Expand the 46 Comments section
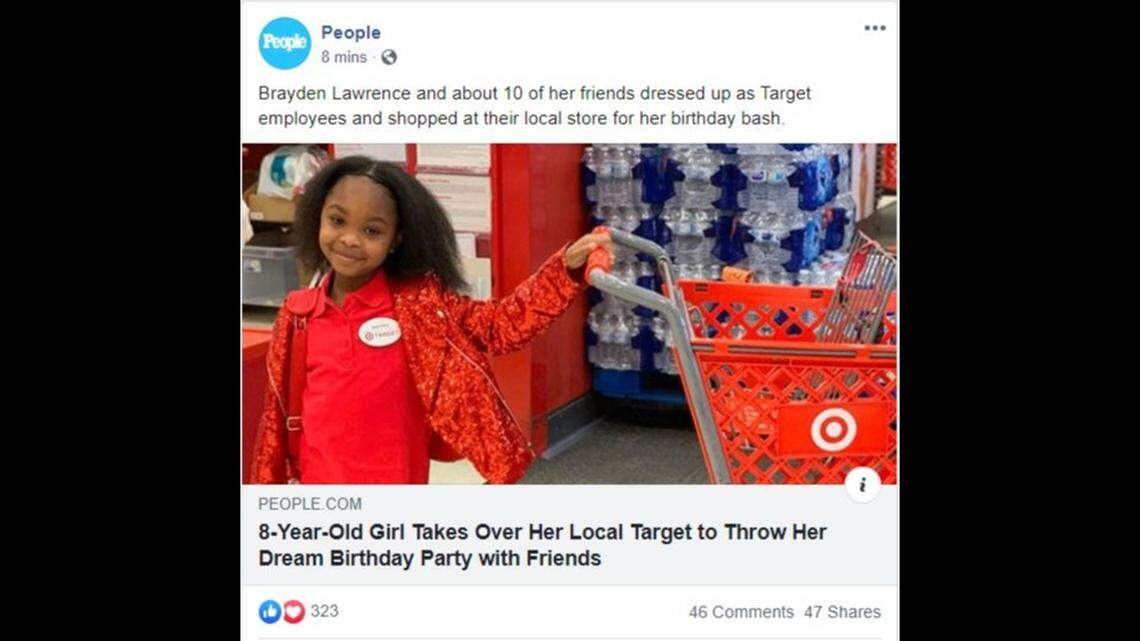This screenshot has width=1140, height=641. coord(740,612)
